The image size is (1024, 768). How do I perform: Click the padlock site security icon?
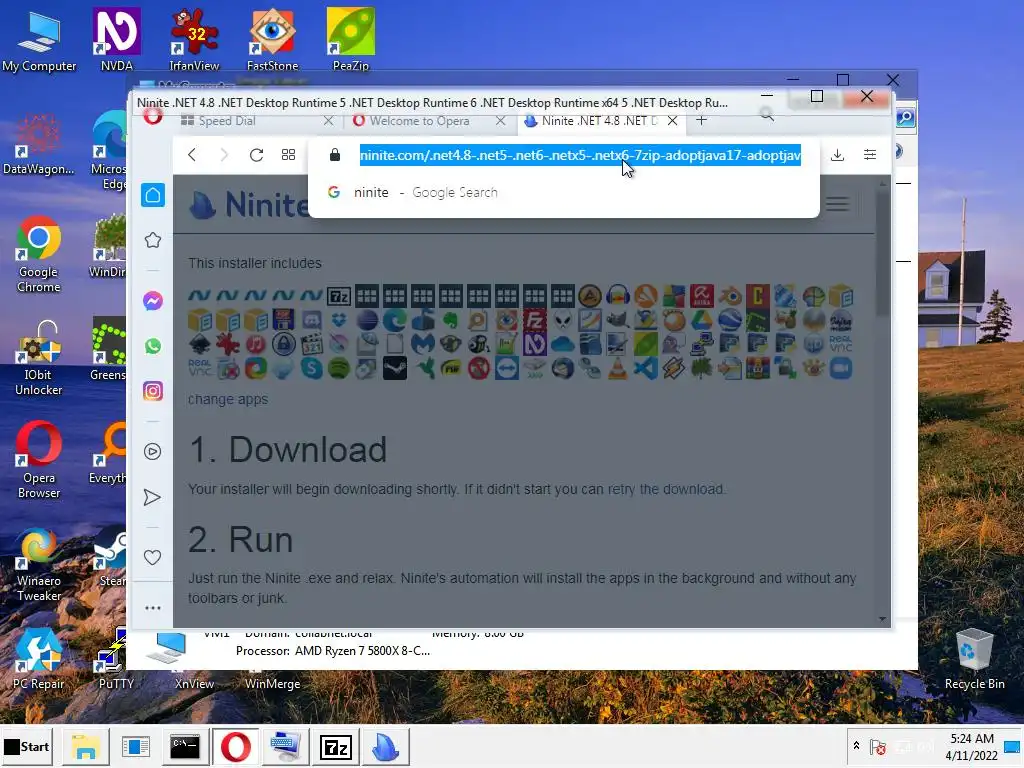pos(335,155)
